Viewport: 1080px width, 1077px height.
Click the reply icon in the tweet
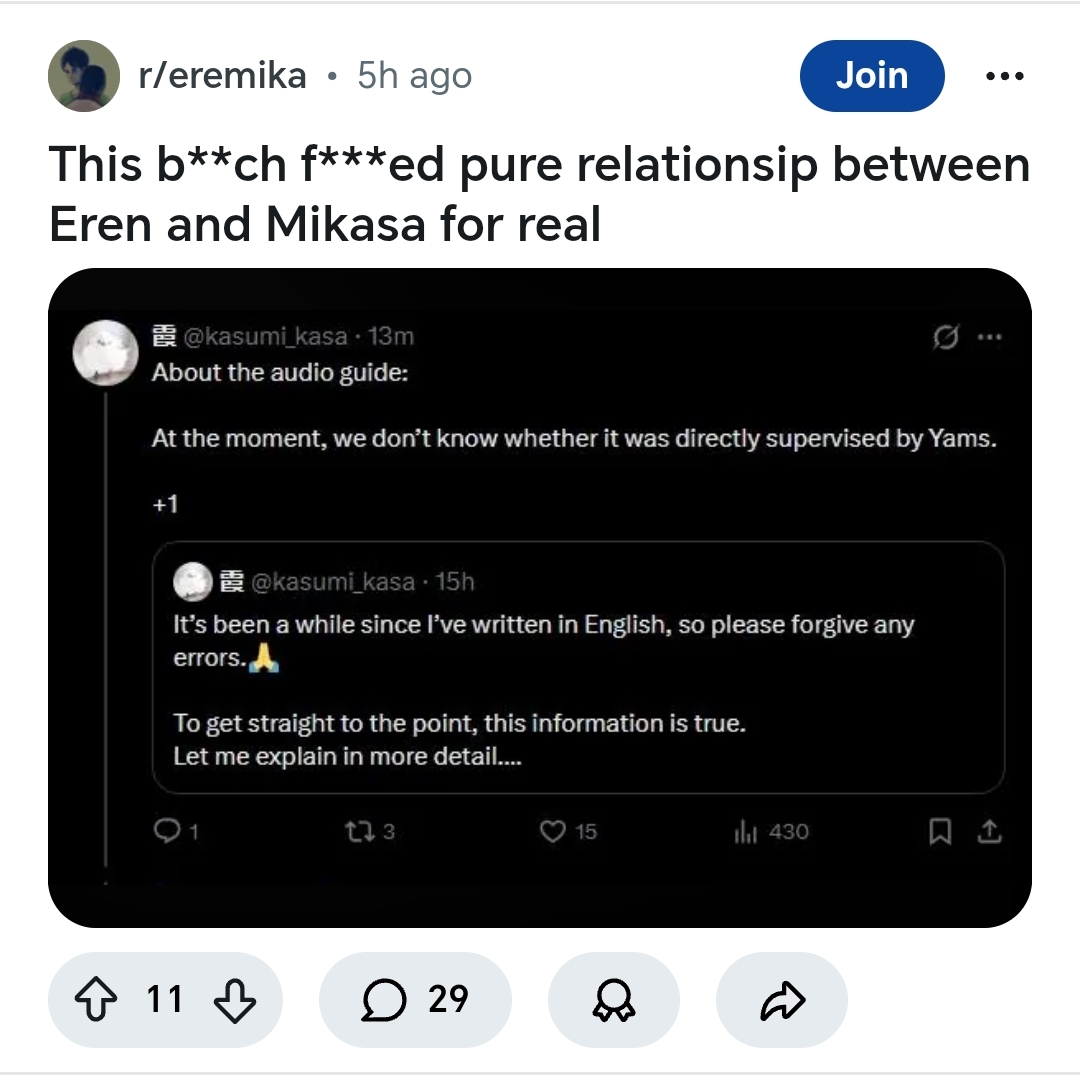tap(164, 831)
